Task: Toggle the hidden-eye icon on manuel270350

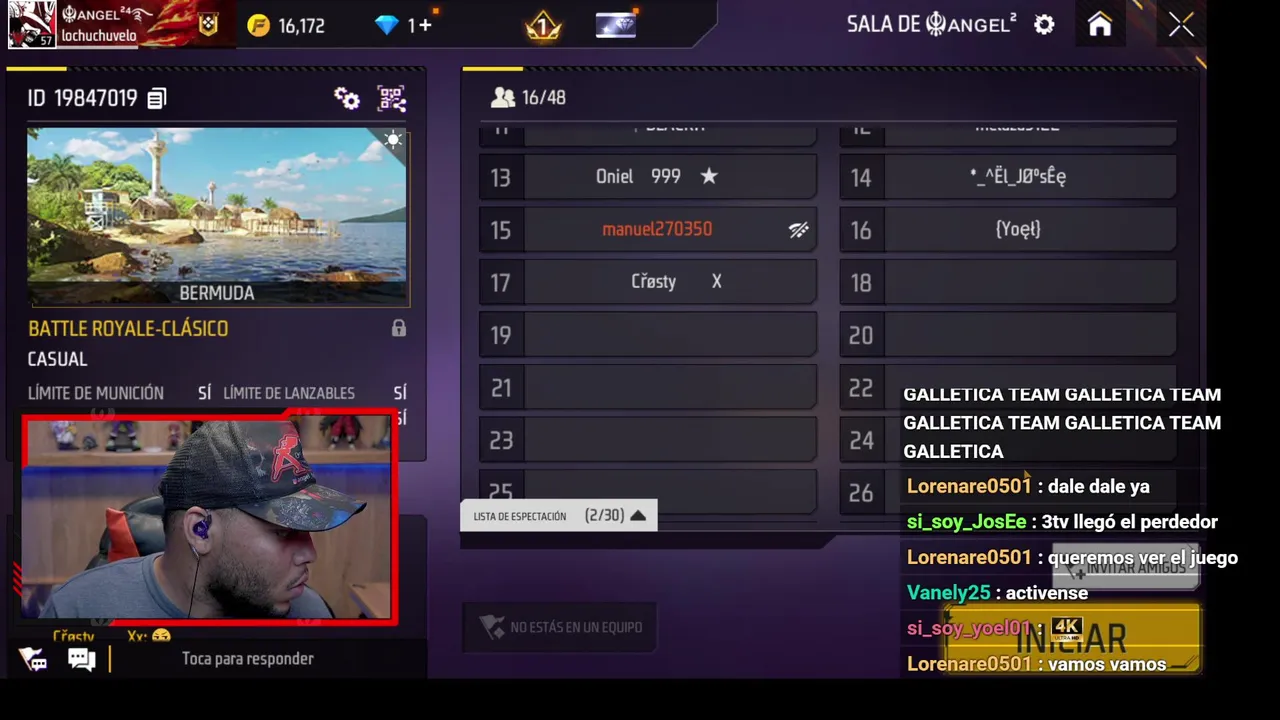Action: (x=798, y=230)
